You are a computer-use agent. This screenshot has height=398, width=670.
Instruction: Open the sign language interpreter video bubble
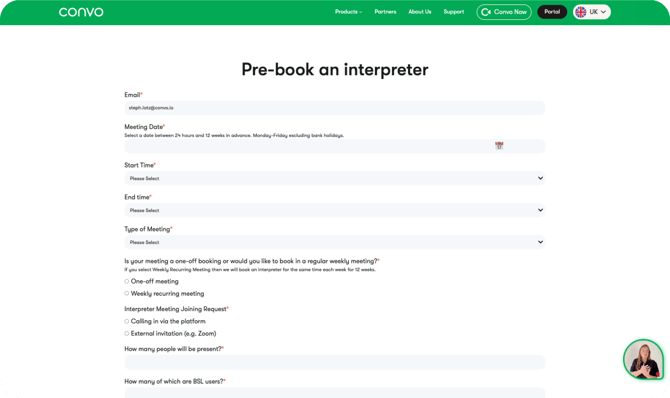click(x=643, y=360)
